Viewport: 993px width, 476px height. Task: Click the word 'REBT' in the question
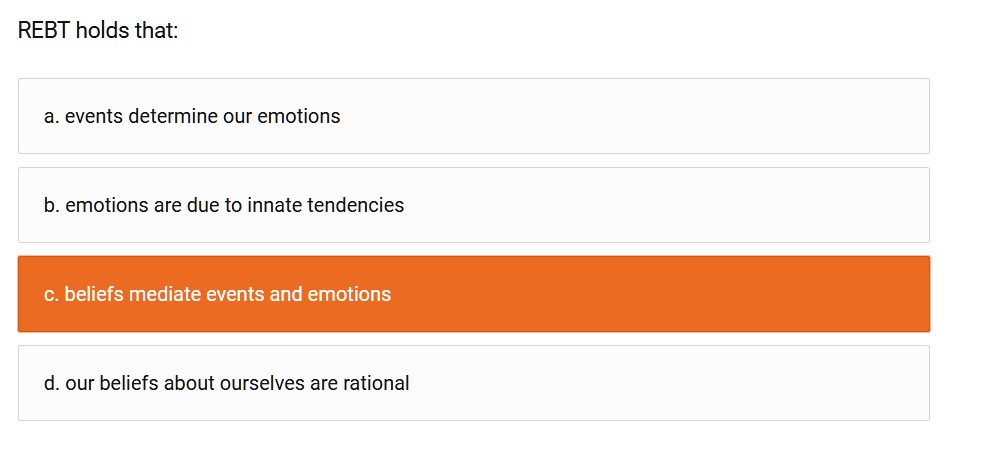point(44,30)
